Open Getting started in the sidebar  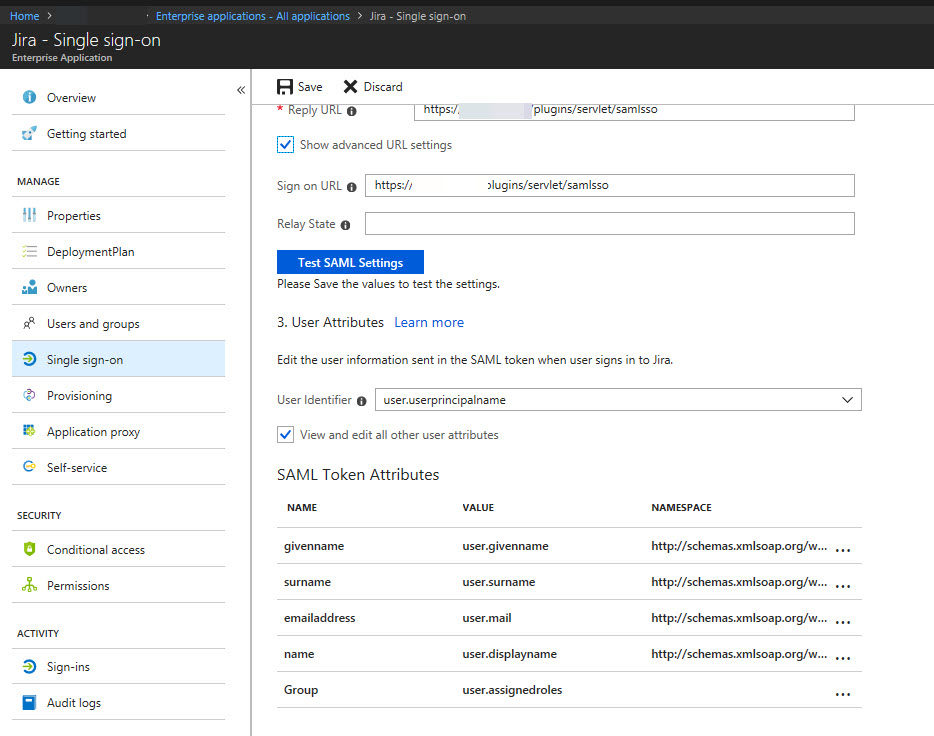pos(119,133)
